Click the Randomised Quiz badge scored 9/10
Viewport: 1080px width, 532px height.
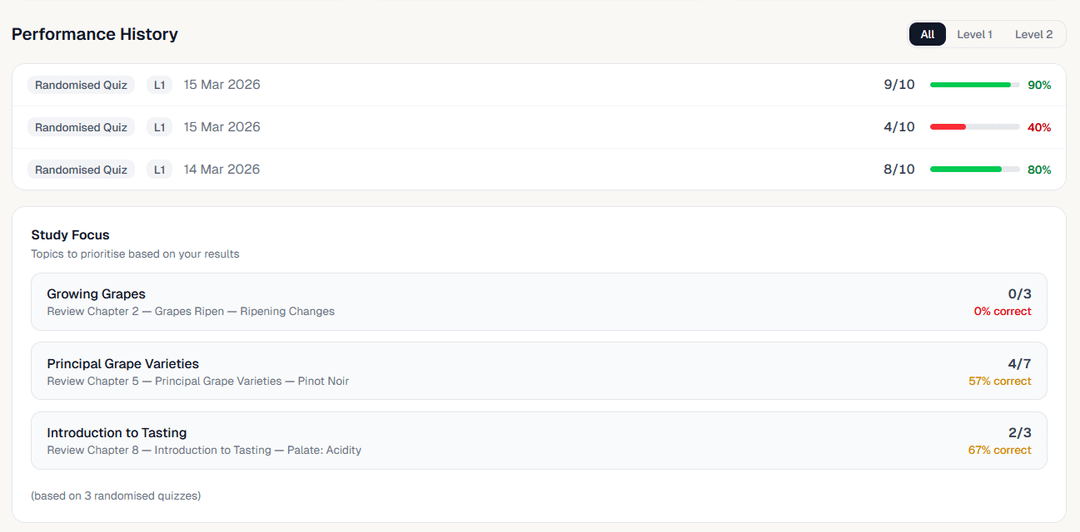coord(81,85)
